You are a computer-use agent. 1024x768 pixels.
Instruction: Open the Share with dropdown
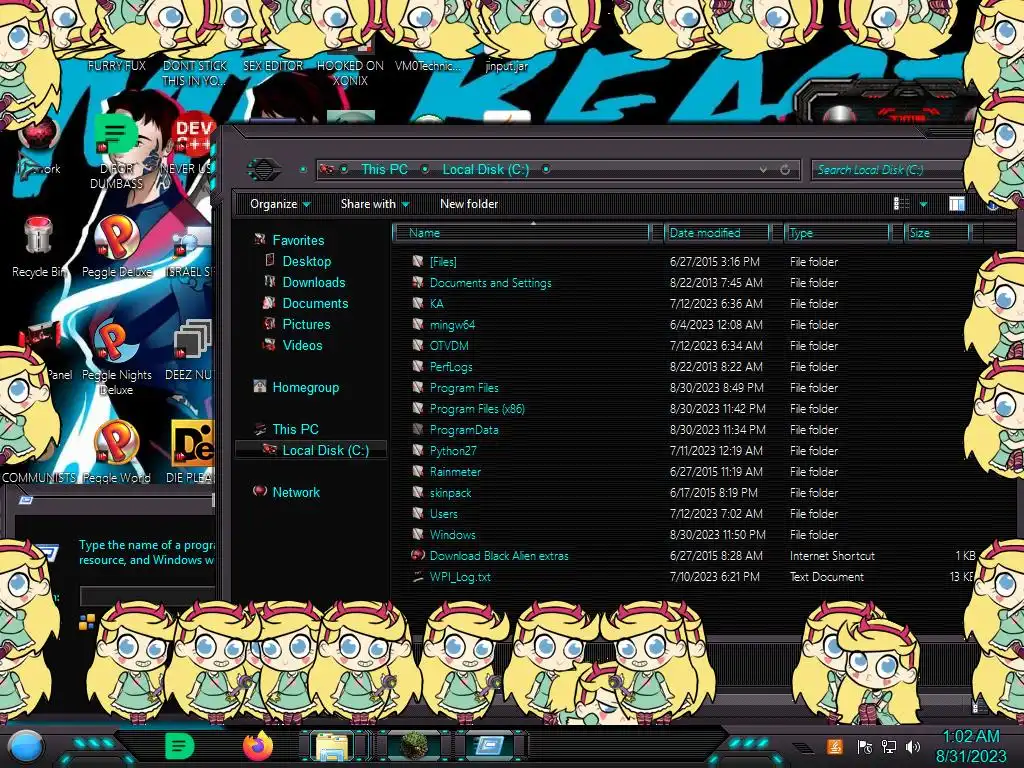375,204
